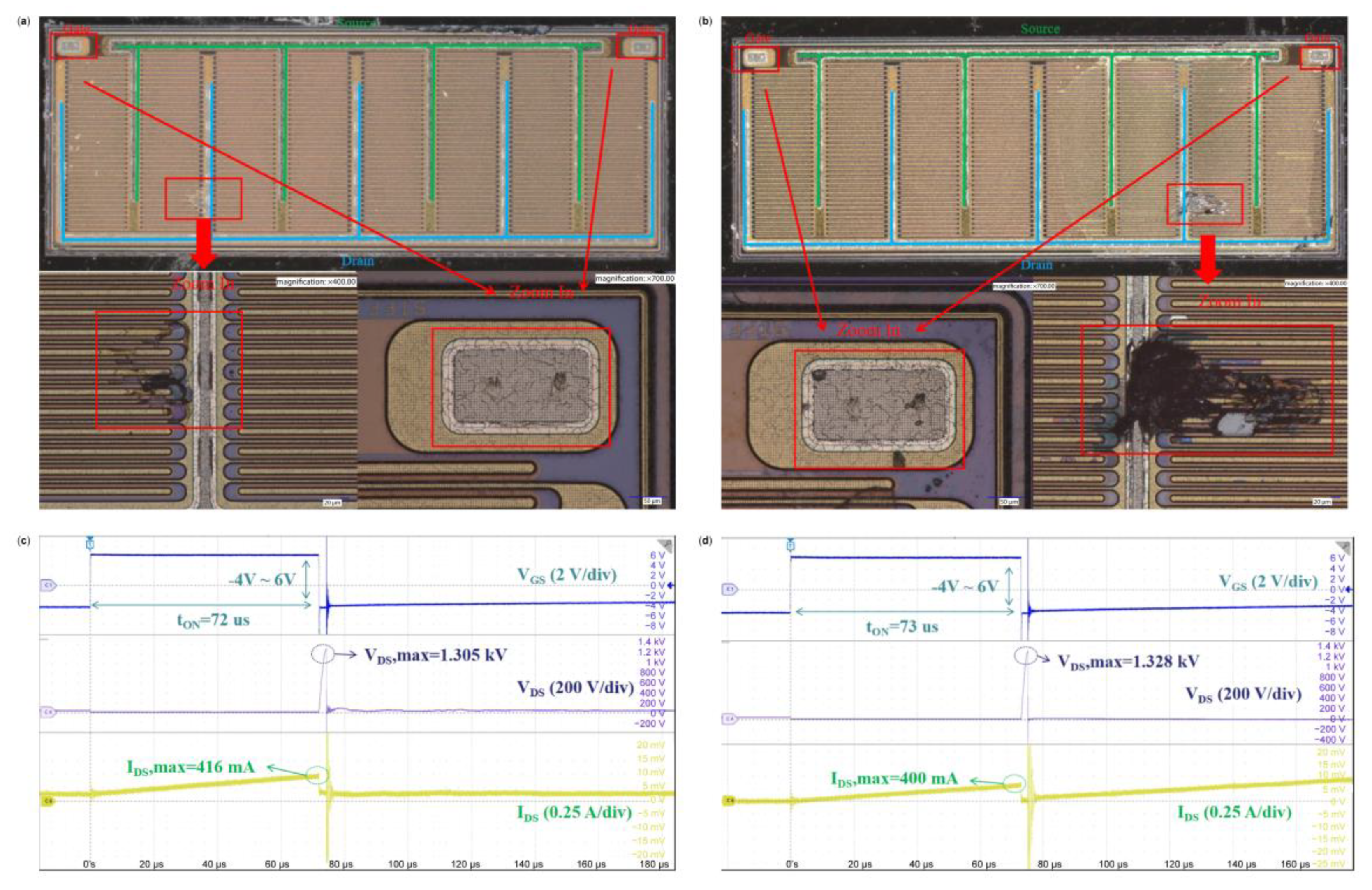Select C1 channel badge in panel (d)

click(x=729, y=589)
